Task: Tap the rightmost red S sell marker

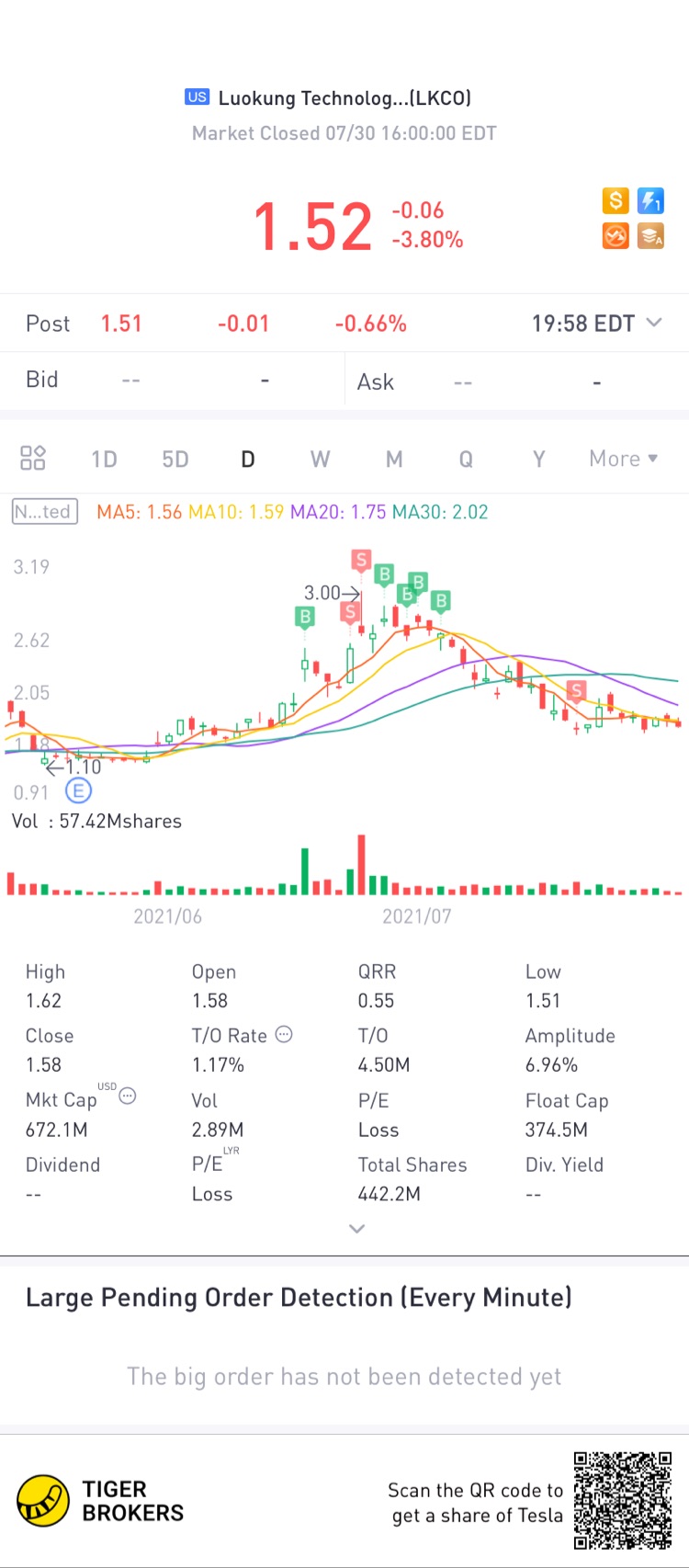Action: pyautogui.click(x=576, y=690)
